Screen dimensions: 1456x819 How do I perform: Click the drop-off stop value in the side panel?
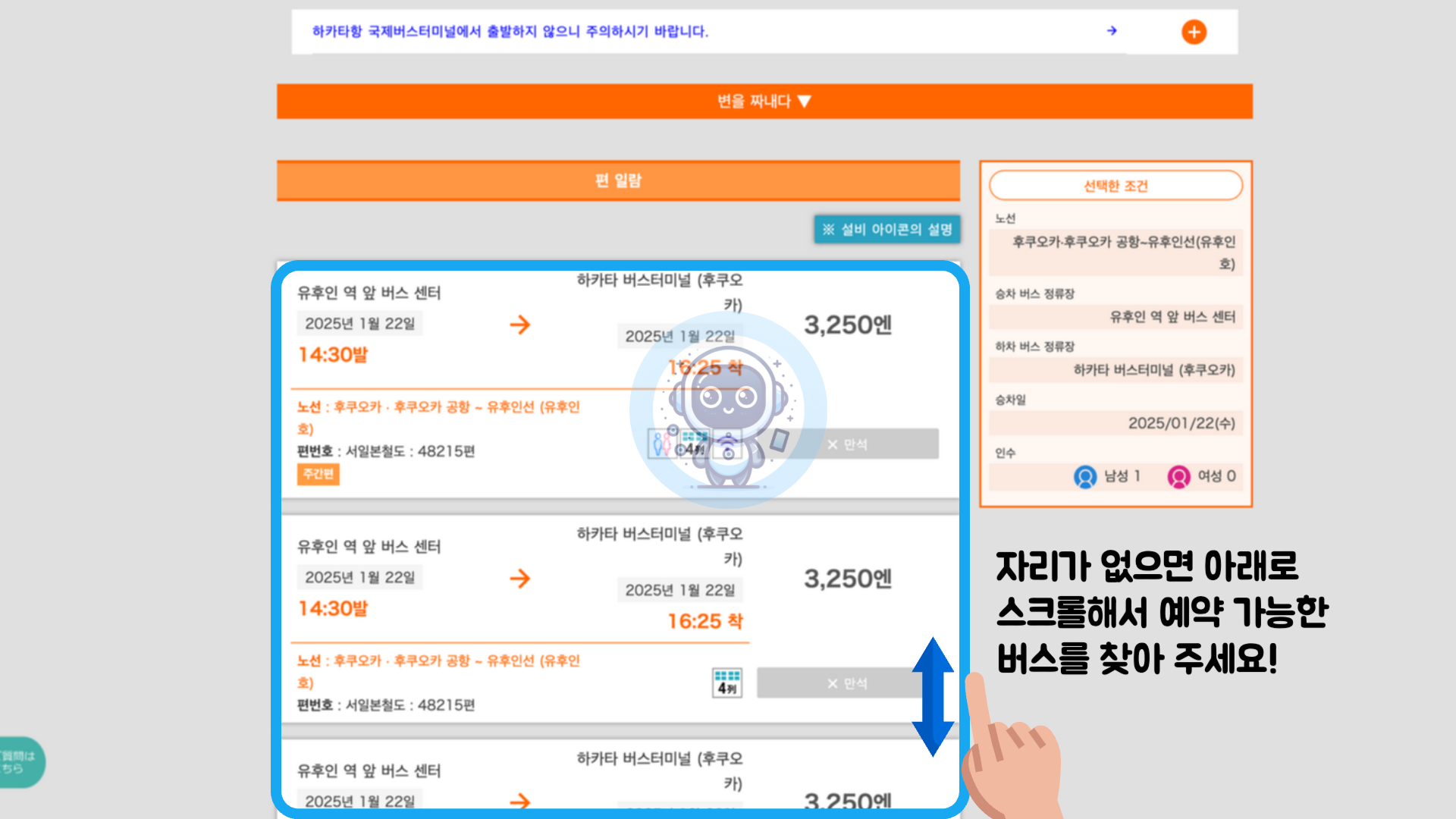1116,369
